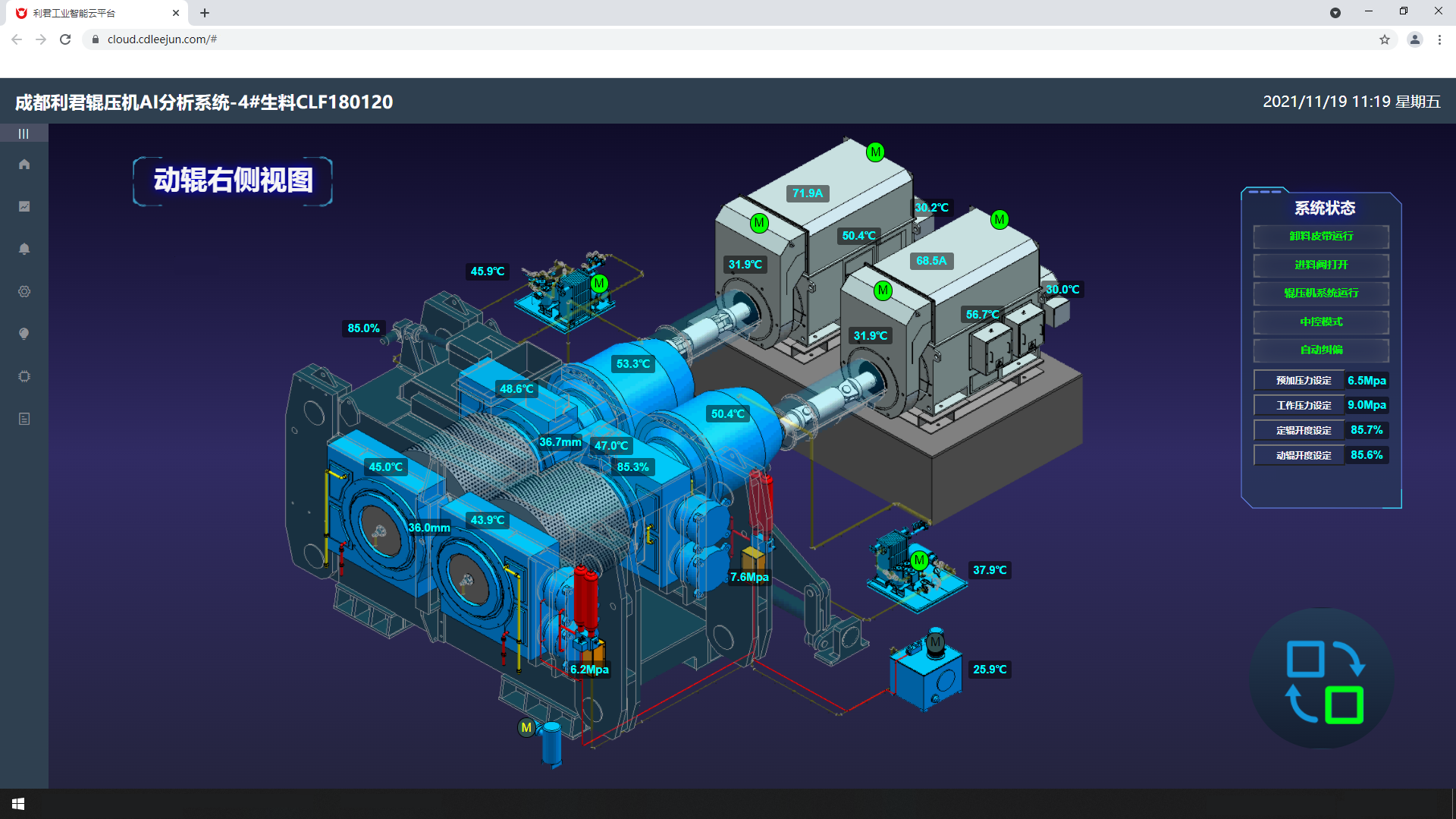The width and height of the screenshot is (1456, 819).
Task: Click the light bulb sidebar icon
Action: coord(24,334)
